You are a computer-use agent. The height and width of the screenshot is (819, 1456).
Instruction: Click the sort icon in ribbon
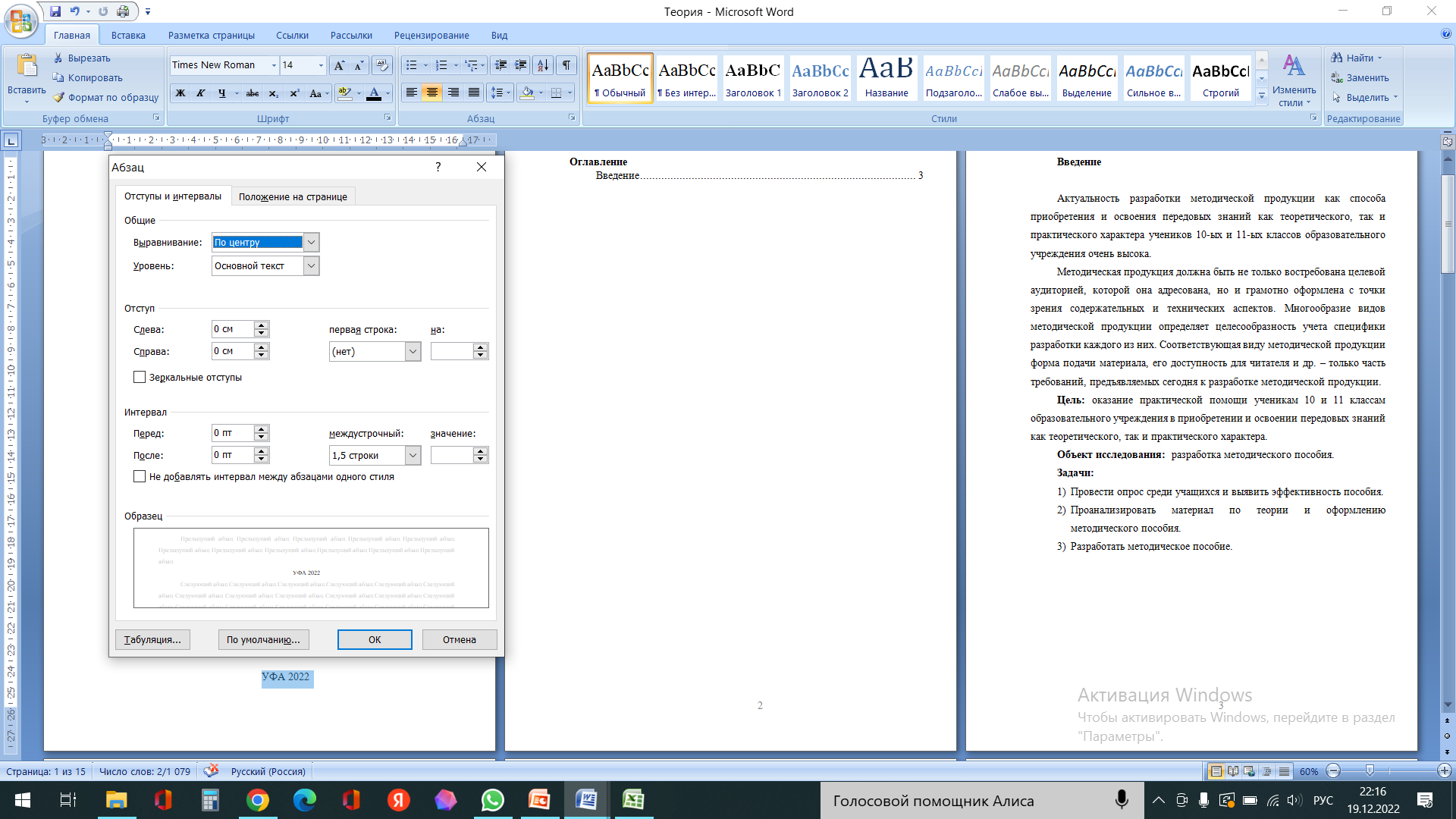click(543, 65)
